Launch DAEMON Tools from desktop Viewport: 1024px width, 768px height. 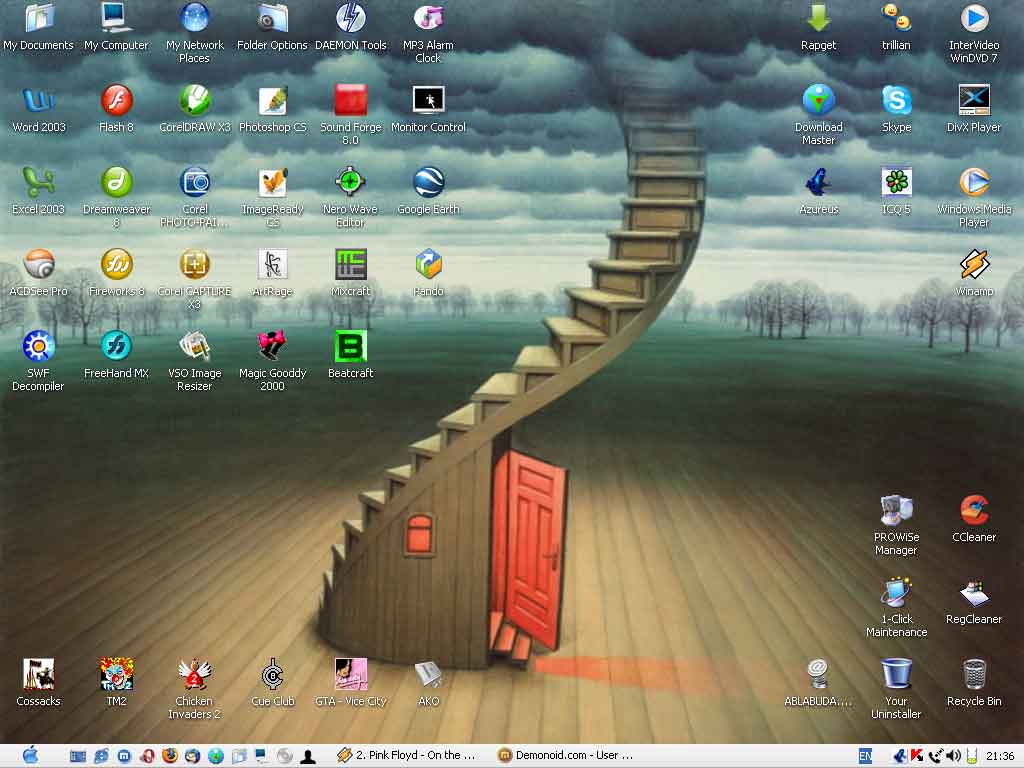click(x=351, y=18)
